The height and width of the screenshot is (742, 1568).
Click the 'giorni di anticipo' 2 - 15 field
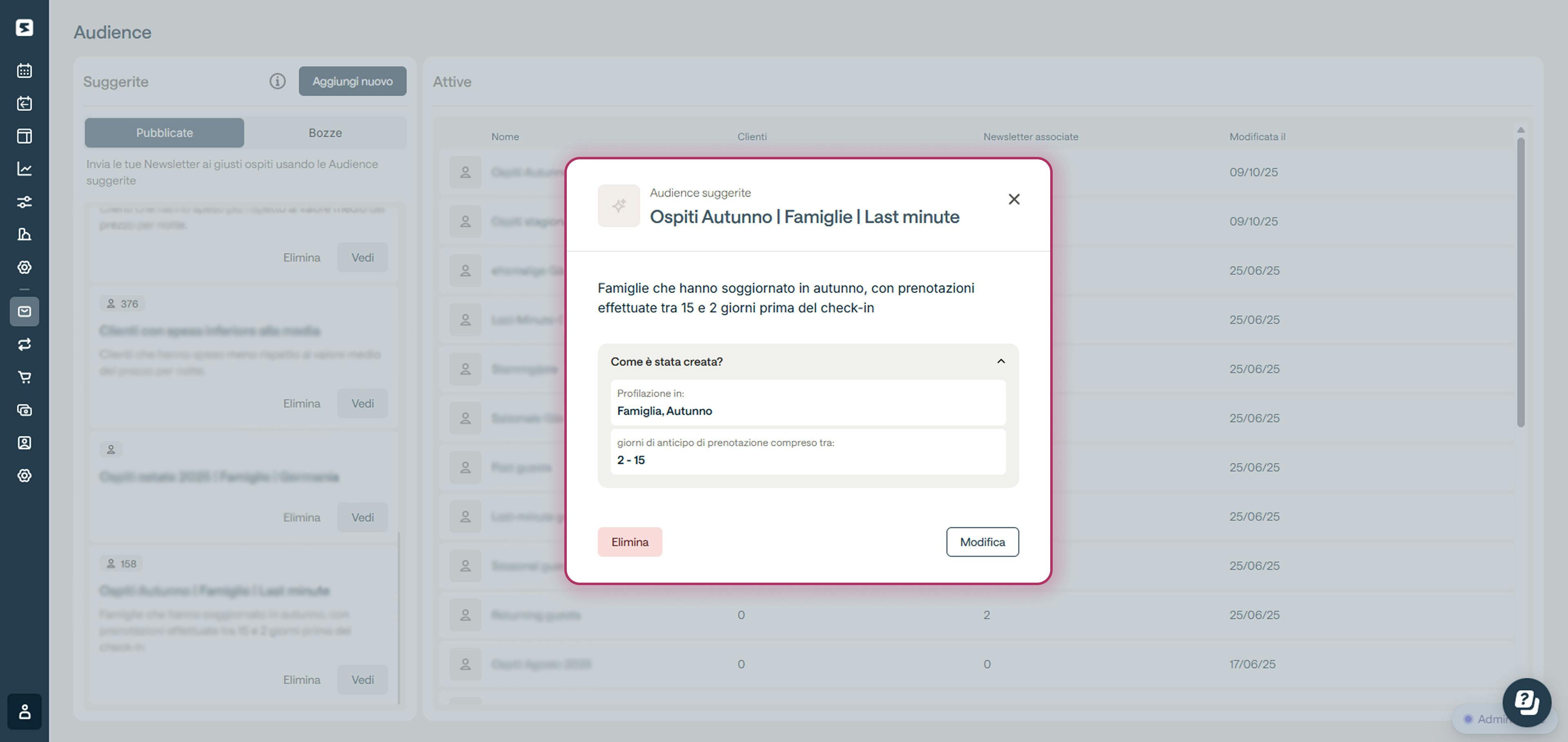coord(808,452)
